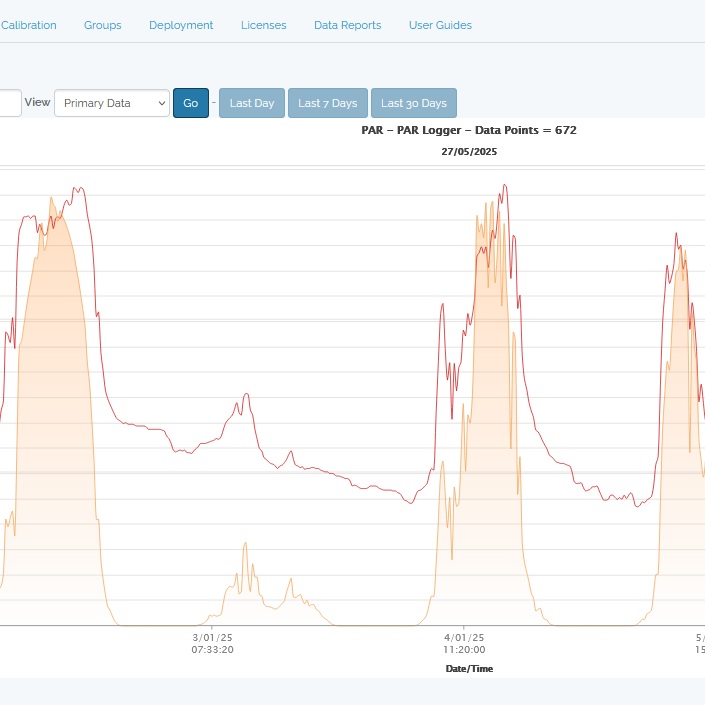Open the Calibration tab
This screenshot has width=705, height=705.
(x=28, y=25)
